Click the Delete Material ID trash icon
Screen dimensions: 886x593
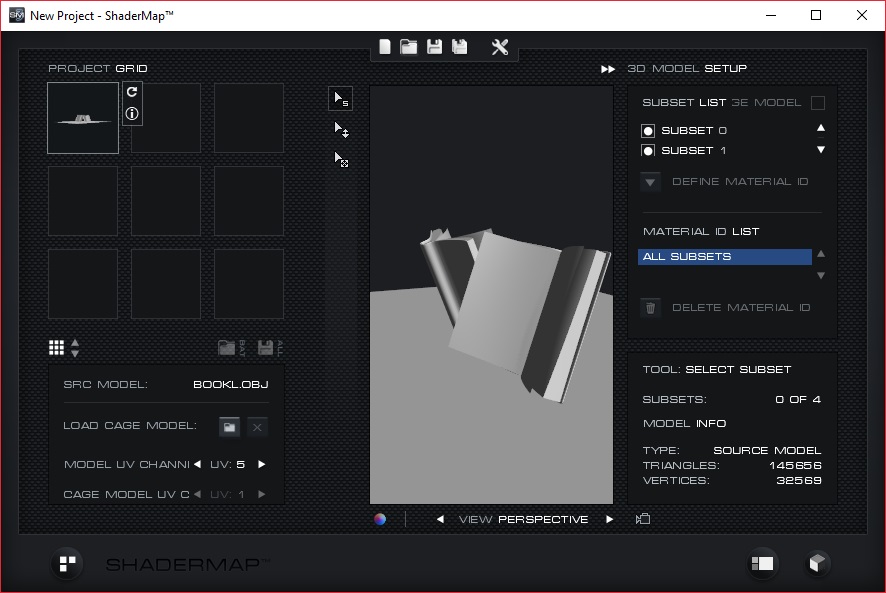[x=650, y=308]
